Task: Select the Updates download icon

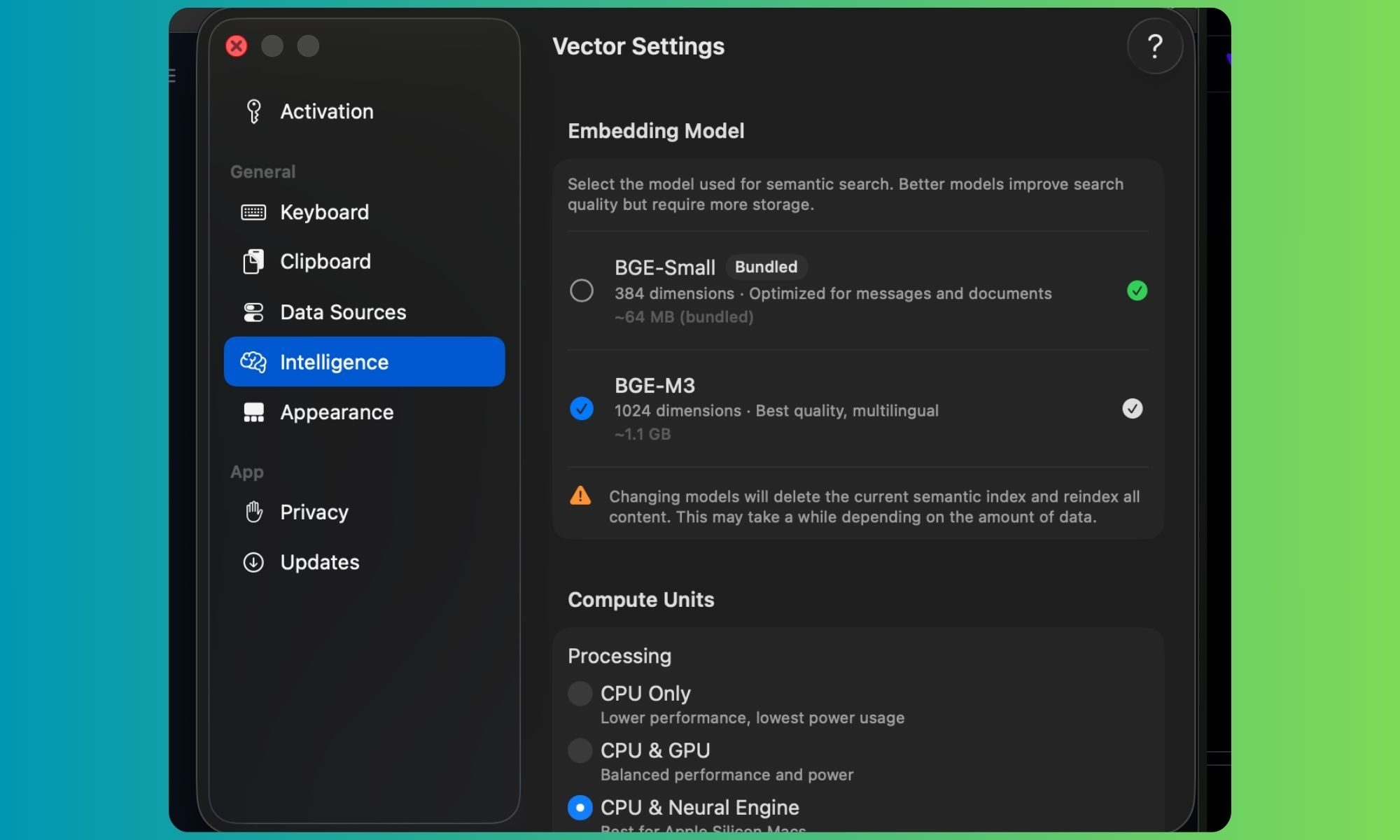Action: 253,562
